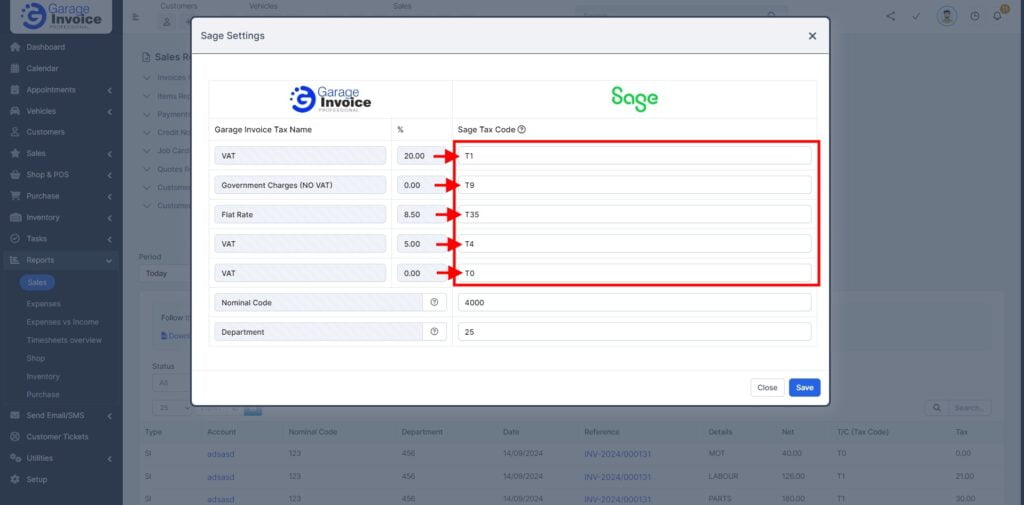Click the 20.00 percent VAT field
The width and height of the screenshot is (1024, 505).
click(422, 155)
